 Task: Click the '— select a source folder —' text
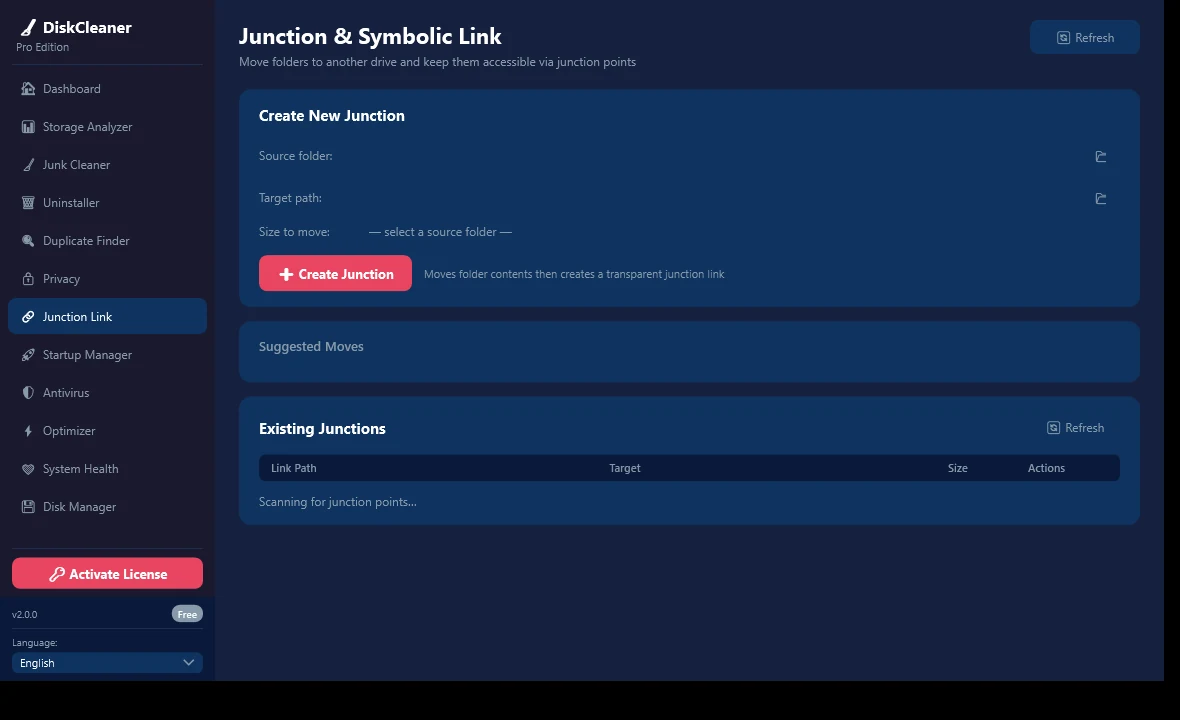(440, 232)
